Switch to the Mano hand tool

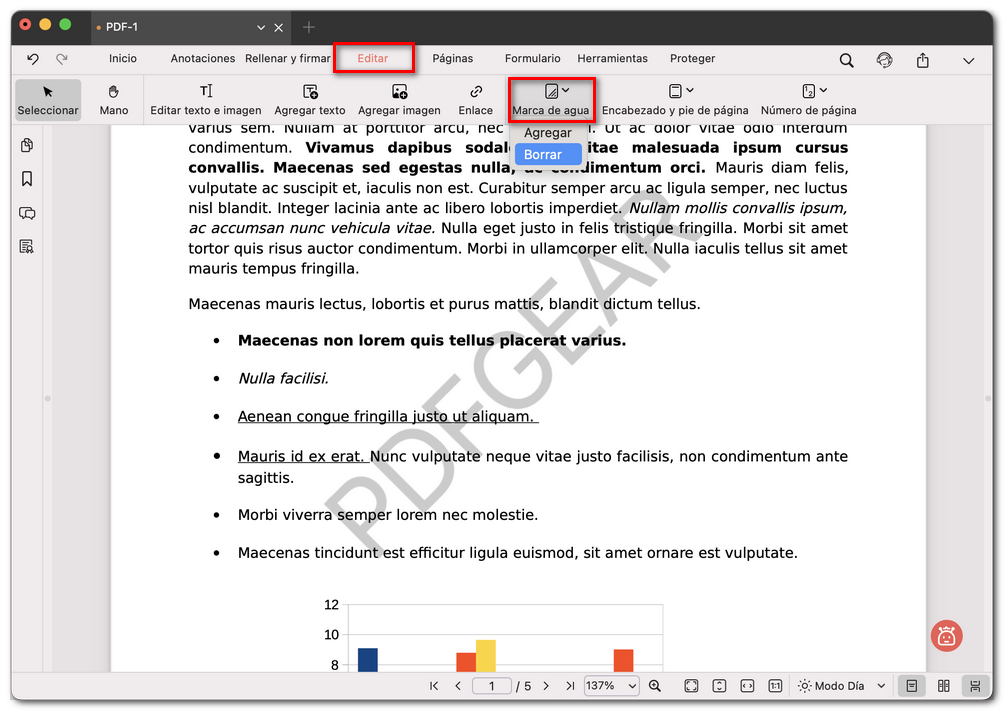pyautogui.click(x=114, y=99)
